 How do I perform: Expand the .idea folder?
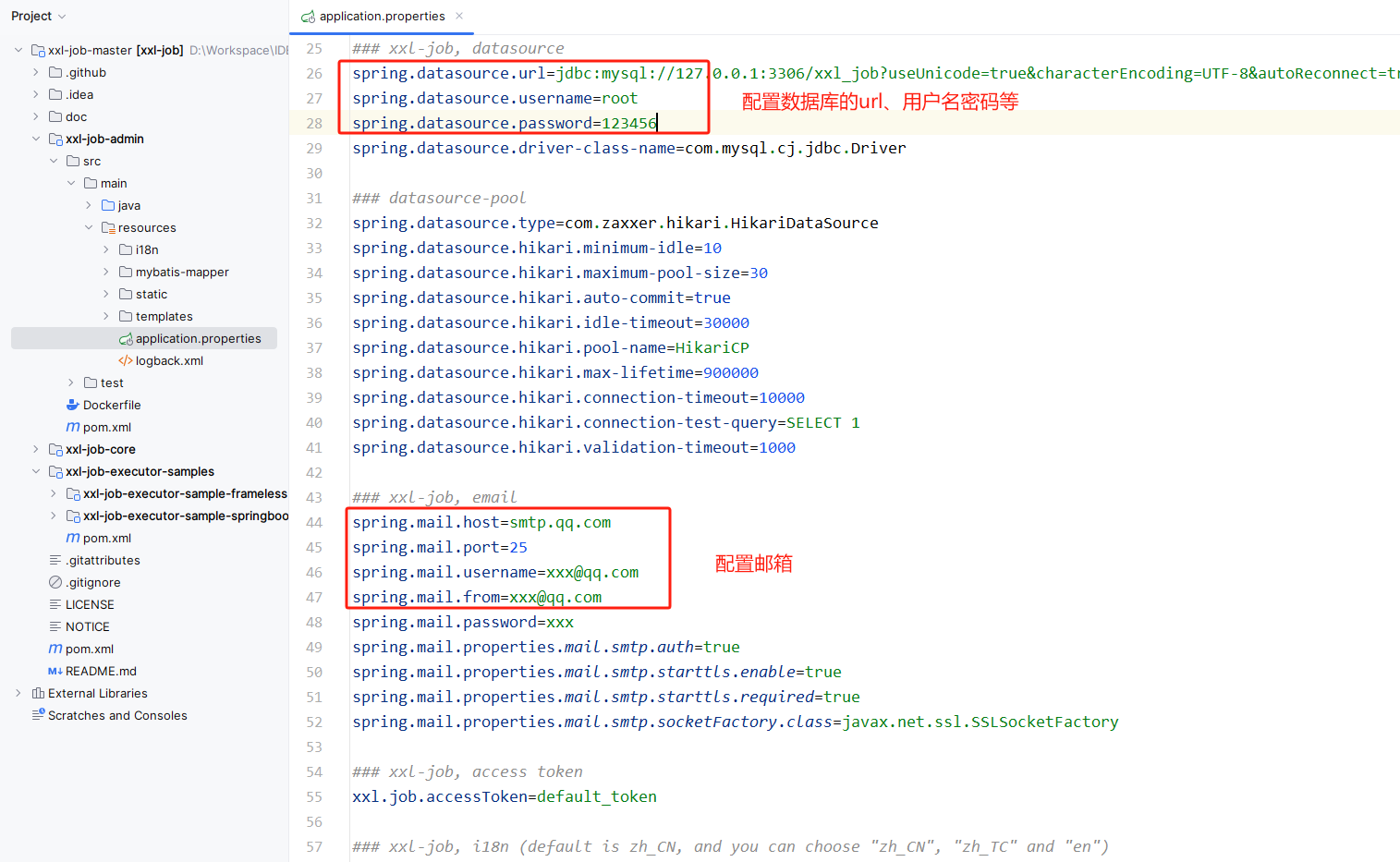pos(36,94)
